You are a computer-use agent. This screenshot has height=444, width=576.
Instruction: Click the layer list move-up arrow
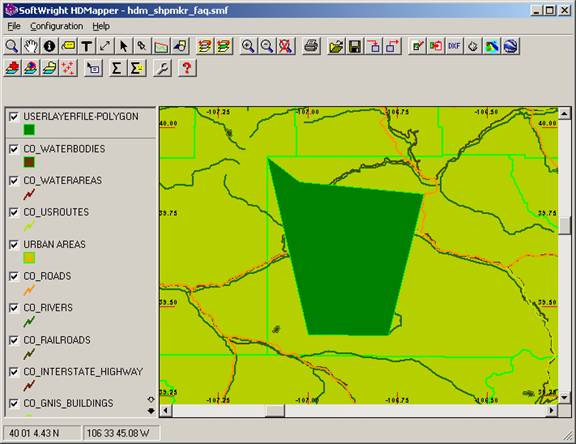[x=151, y=399]
